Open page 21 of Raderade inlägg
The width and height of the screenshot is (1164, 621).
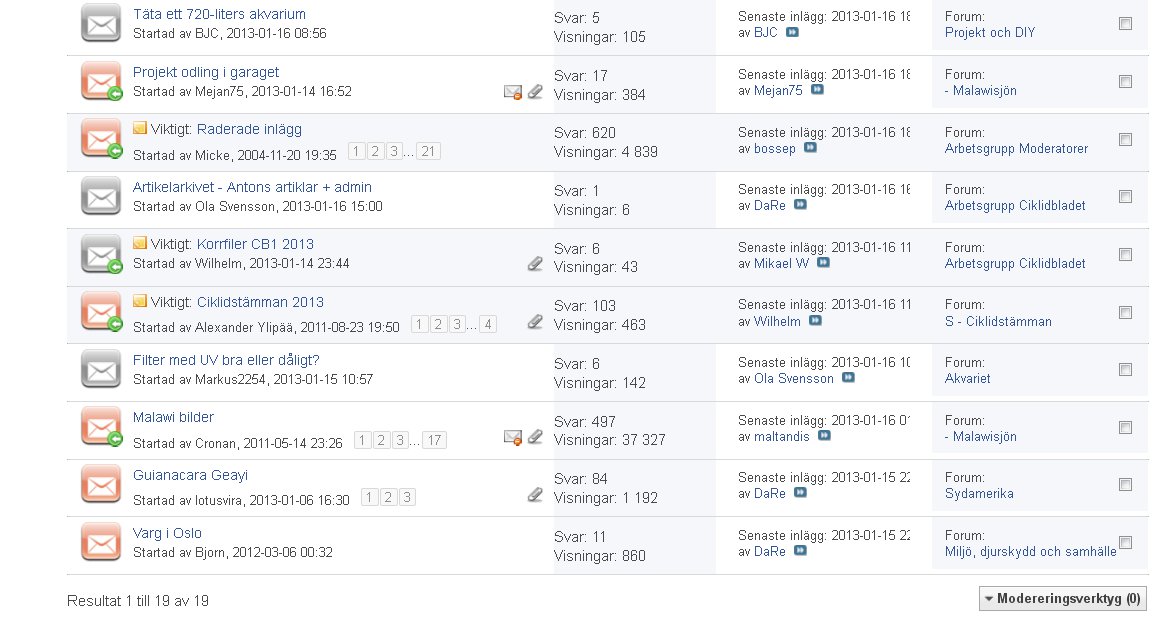coord(428,151)
